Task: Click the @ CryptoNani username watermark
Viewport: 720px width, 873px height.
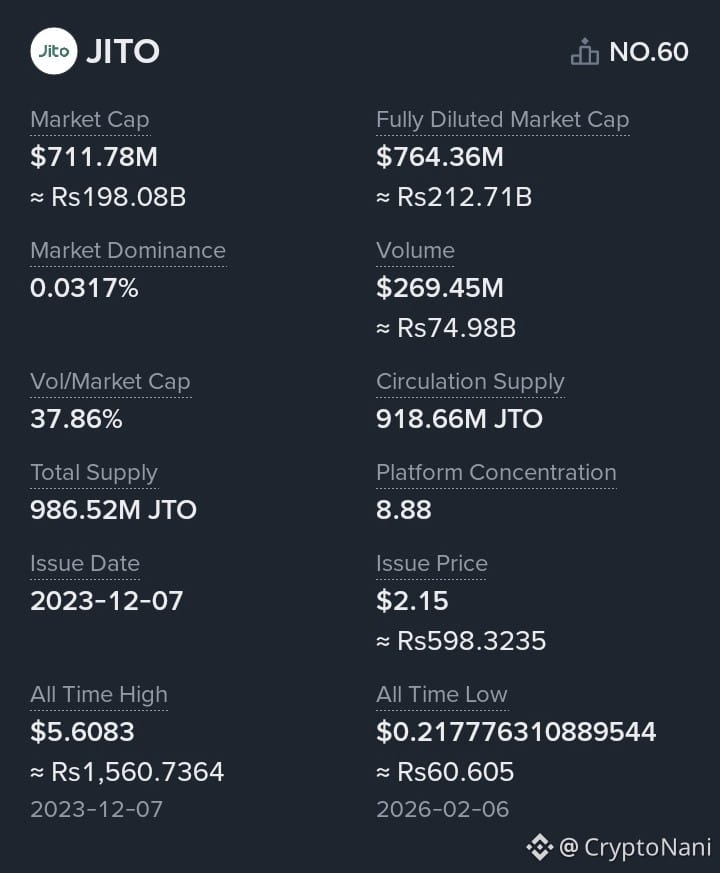Action: click(x=635, y=847)
